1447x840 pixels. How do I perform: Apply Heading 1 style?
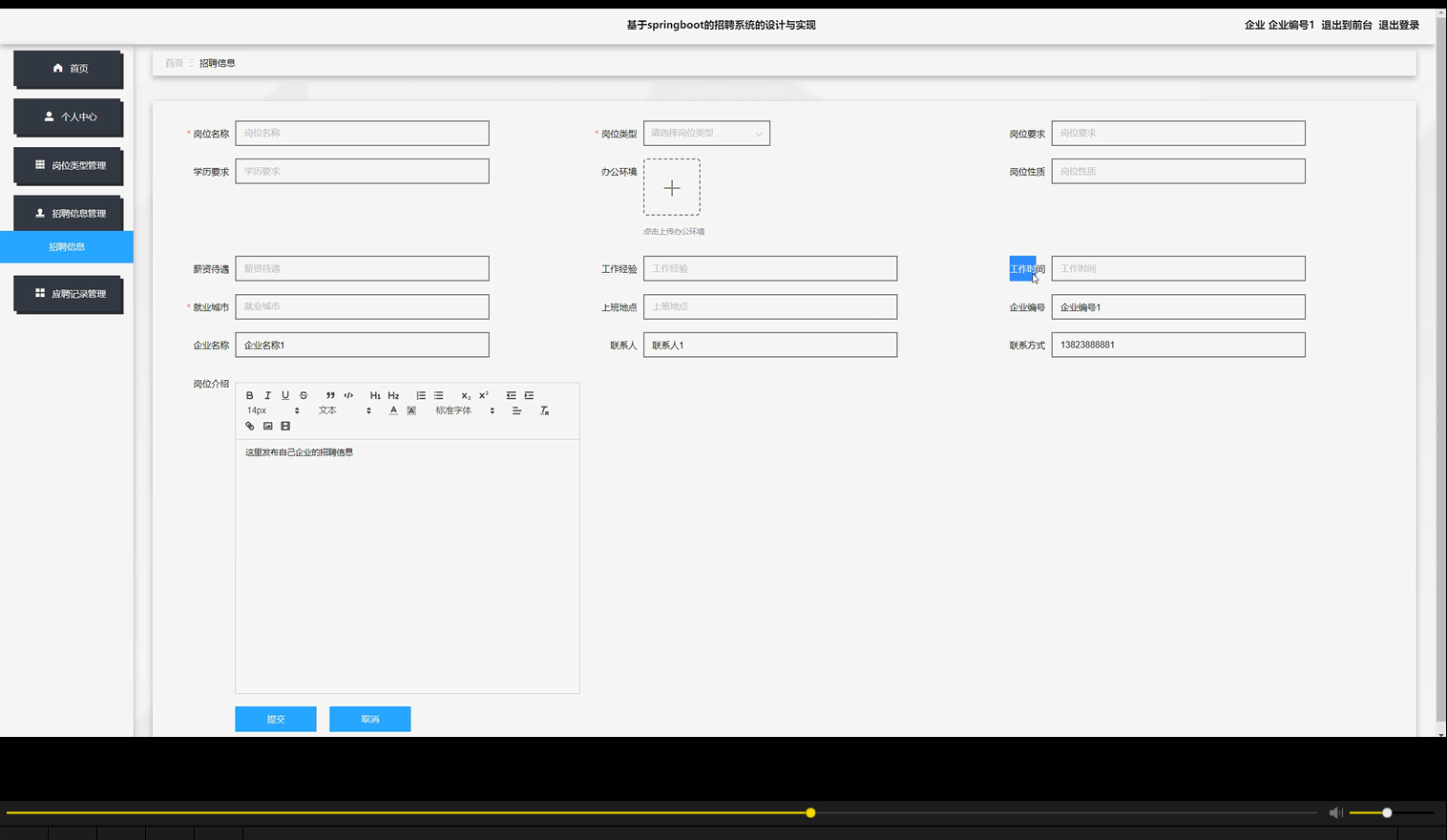click(x=375, y=395)
